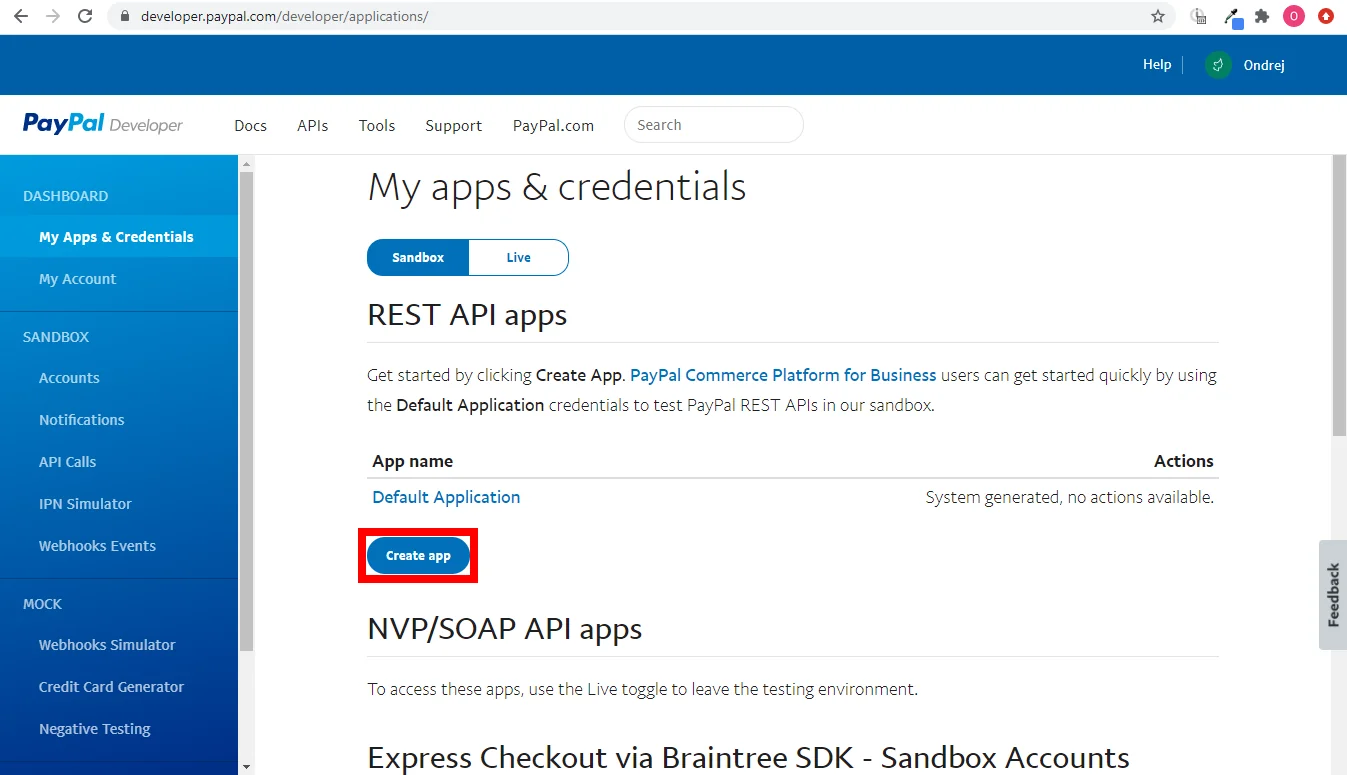Image resolution: width=1347 pixels, height=775 pixels.
Task: Open PayPal Commerce Platform for Business link
Action: point(783,376)
